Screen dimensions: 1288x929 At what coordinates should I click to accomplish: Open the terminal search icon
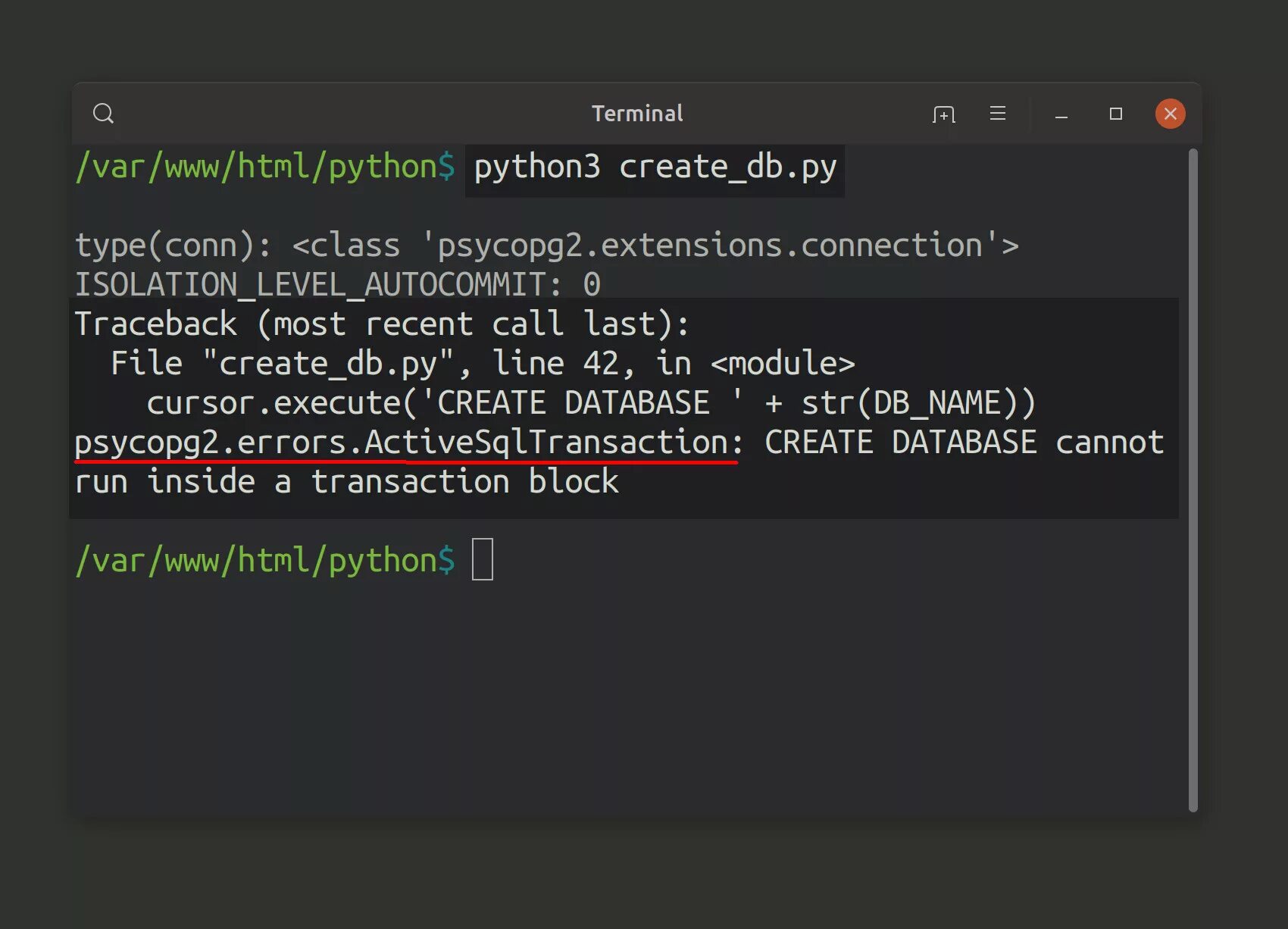tap(103, 114)
